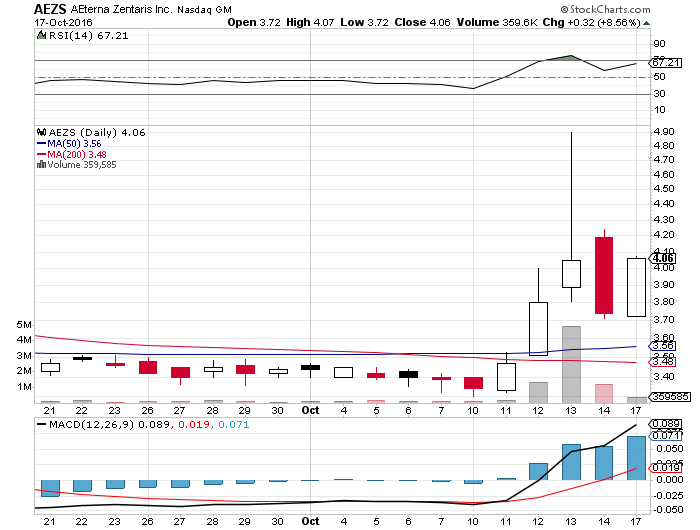Click the red October 10 candlestick
Image resolution: width=700 pixels, height=530 pixels.
(473, 383)
